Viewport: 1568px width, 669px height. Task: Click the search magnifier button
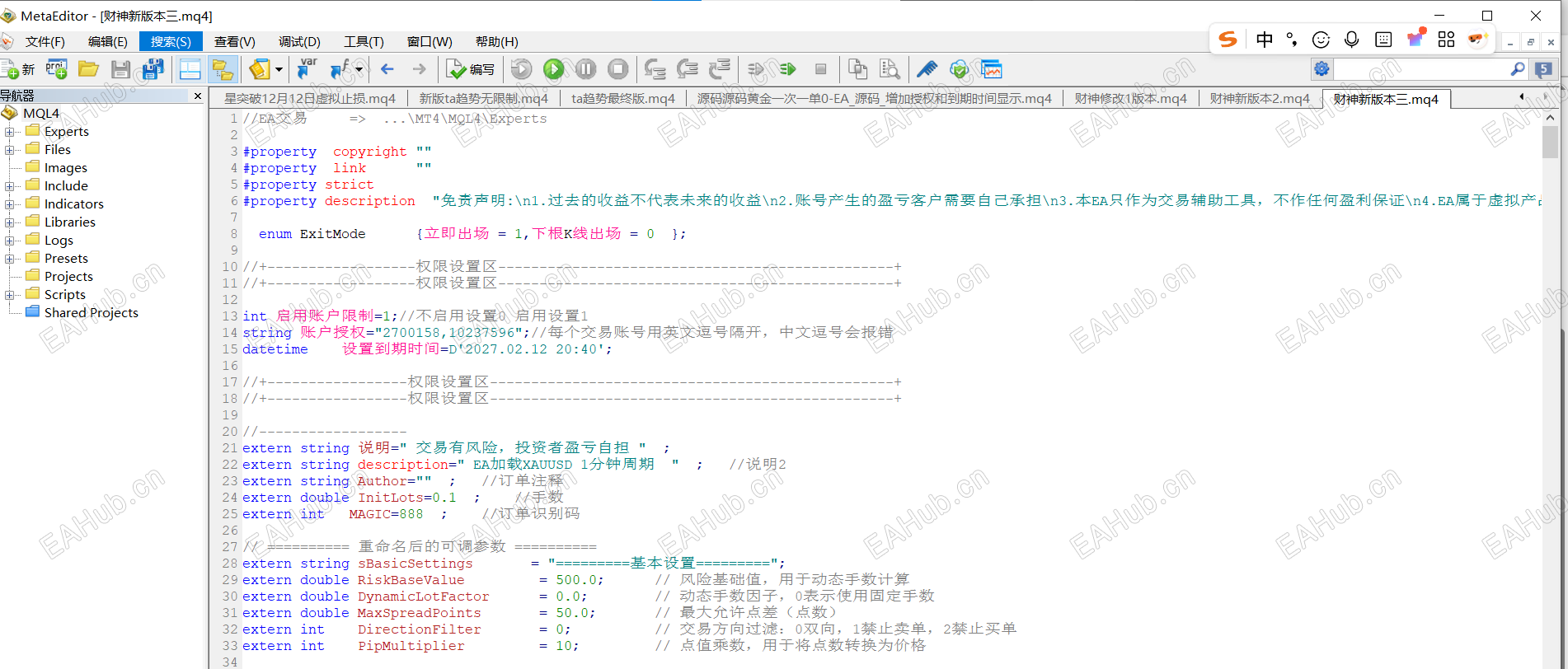(1518, 69)
